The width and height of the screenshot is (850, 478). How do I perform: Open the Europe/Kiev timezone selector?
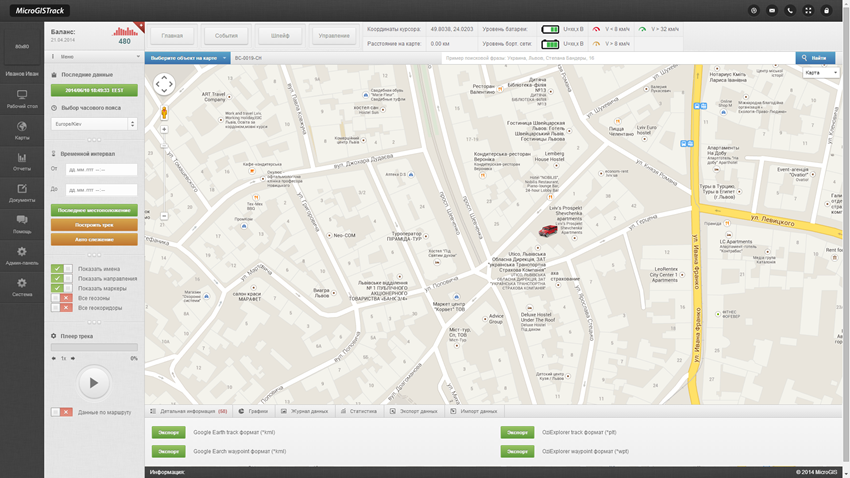click(x=94, y=124)
